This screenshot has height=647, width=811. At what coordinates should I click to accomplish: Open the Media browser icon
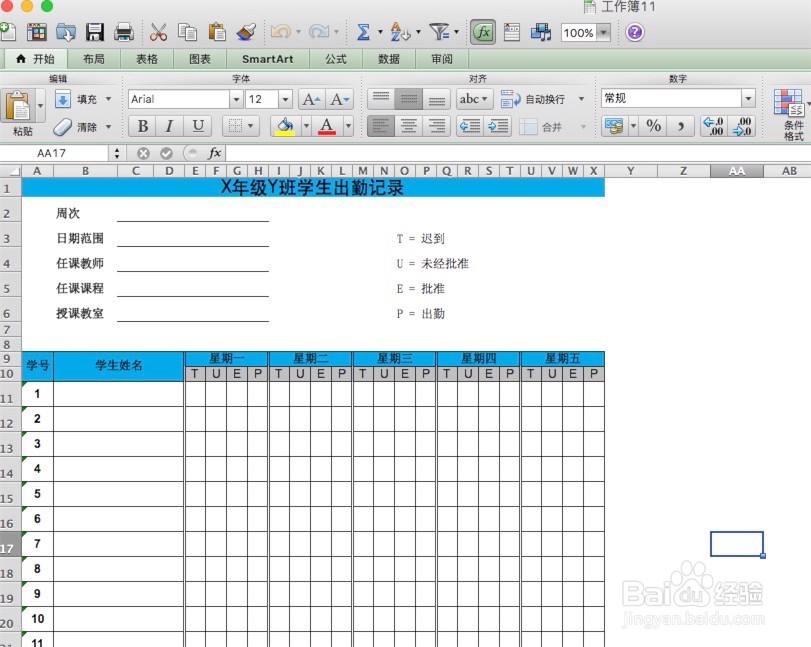click(540, 33)
